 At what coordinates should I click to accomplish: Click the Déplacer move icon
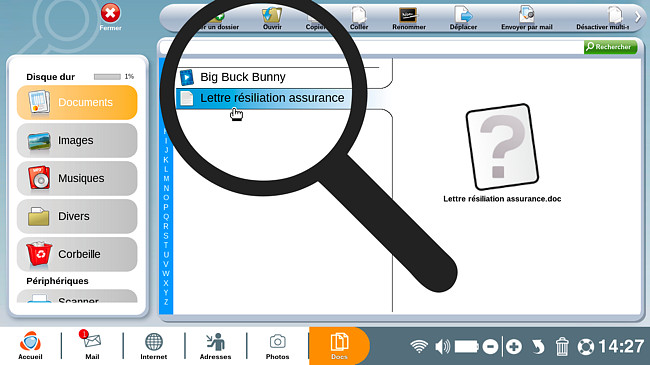(463, 18)
